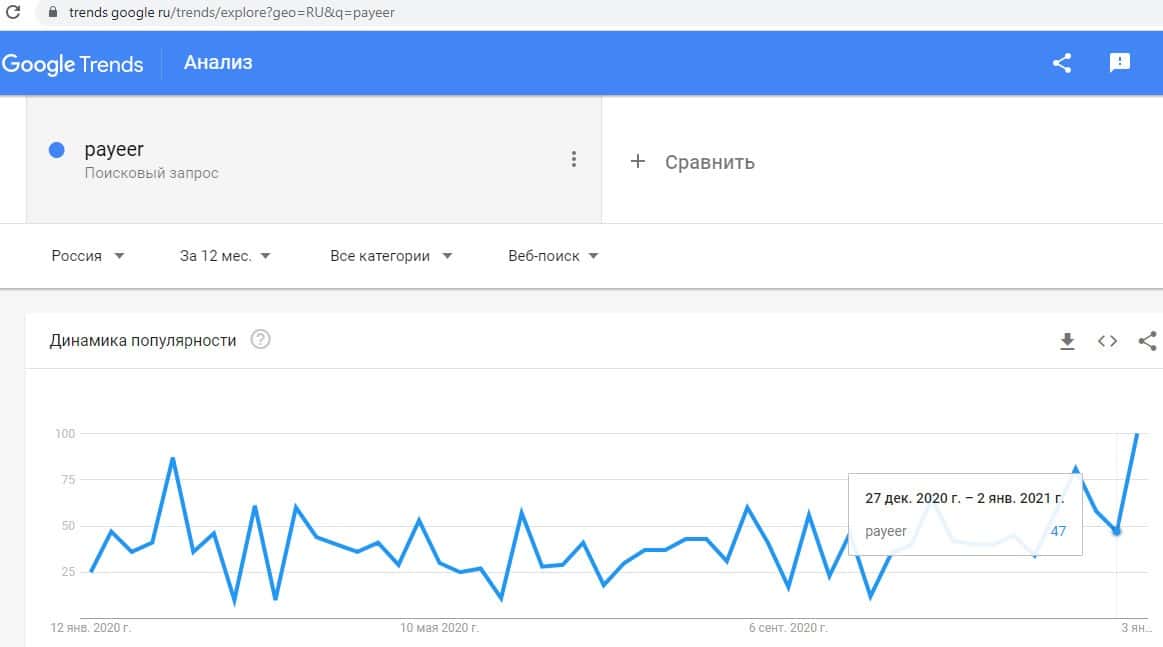
Task: Open the За 12 мес. period dropdown
Action: tap(225, 256)
